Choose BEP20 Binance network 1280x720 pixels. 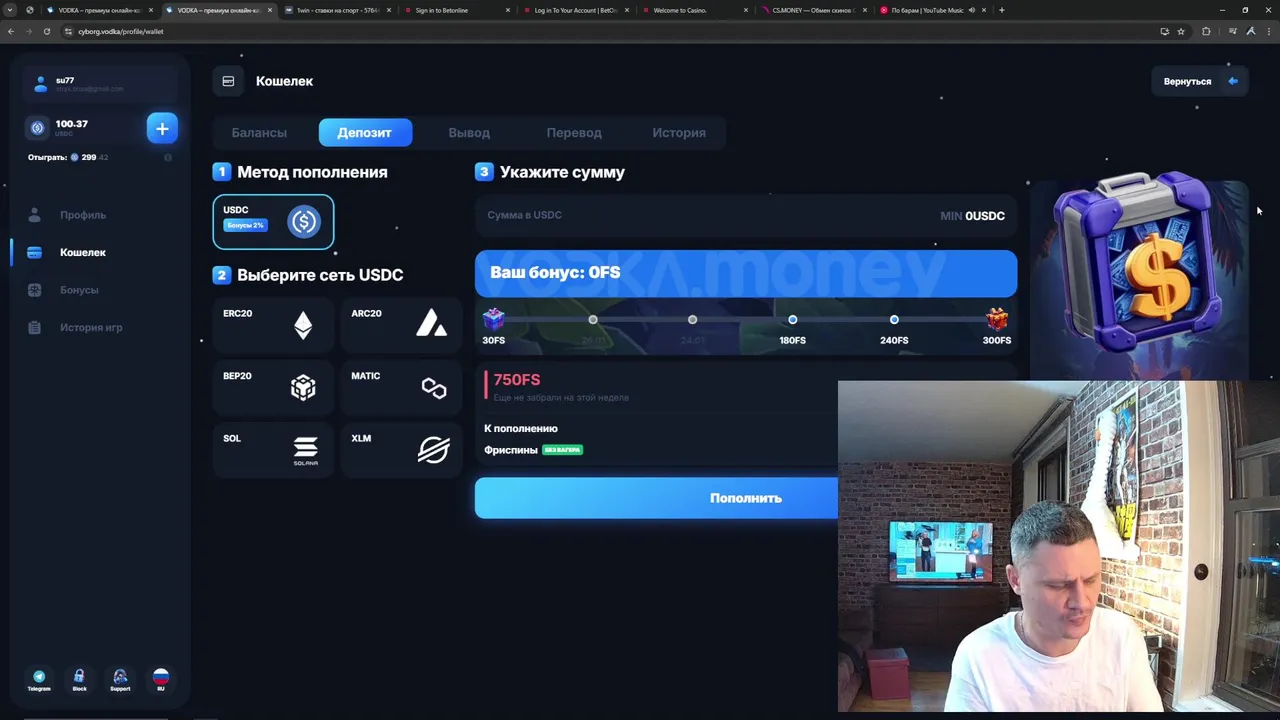coord(272,387)
